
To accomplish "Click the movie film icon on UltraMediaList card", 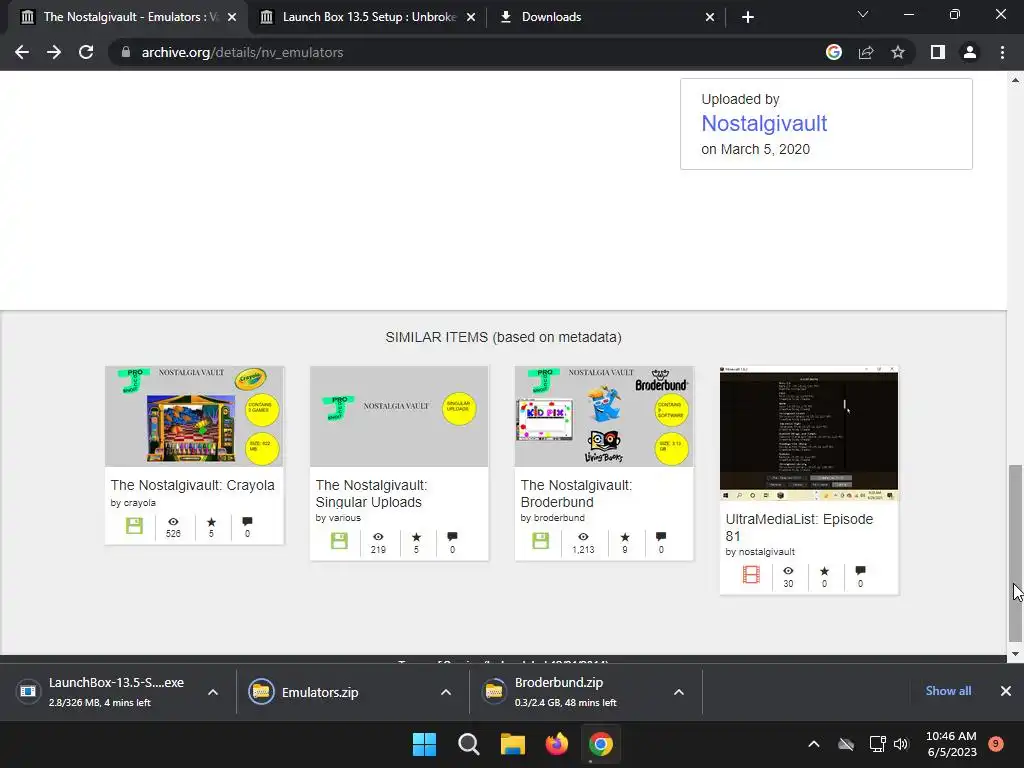I will click(751, 575).
